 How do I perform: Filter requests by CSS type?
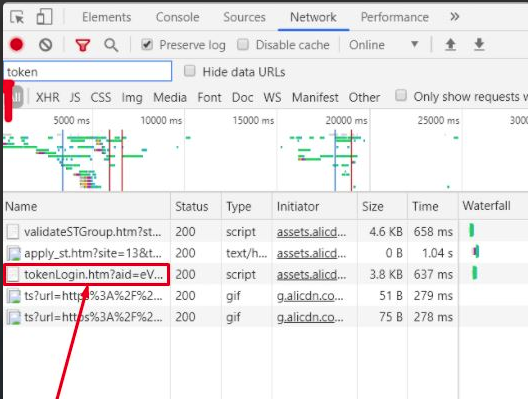coord(101,98)
